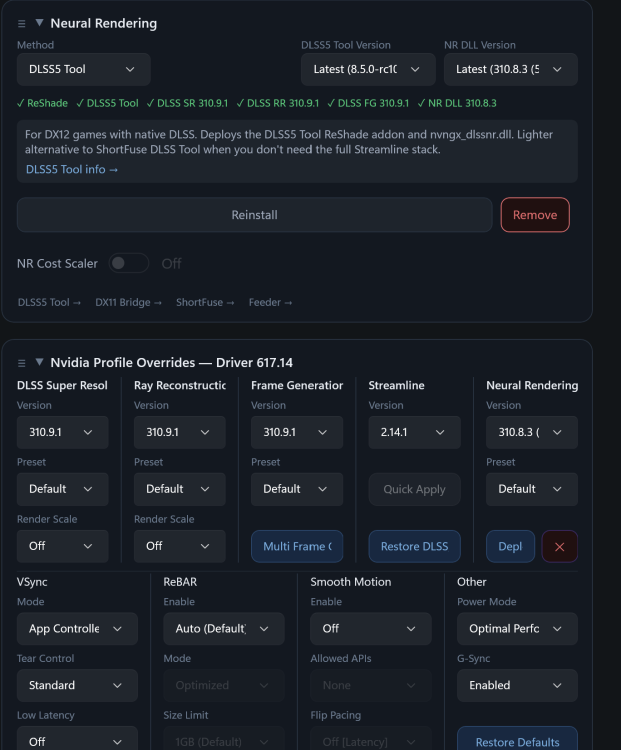The image size is (621, 750).
Task: Collapse the Neural Rendering section
Action: point(40,22)
